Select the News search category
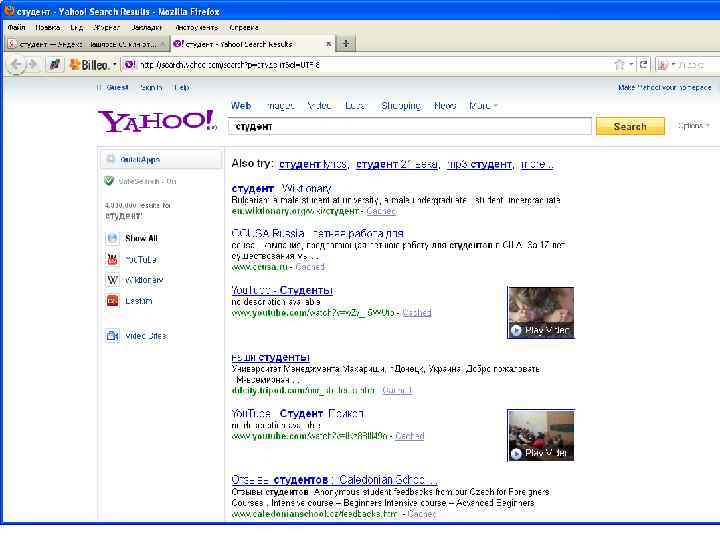 coord(445,106)
